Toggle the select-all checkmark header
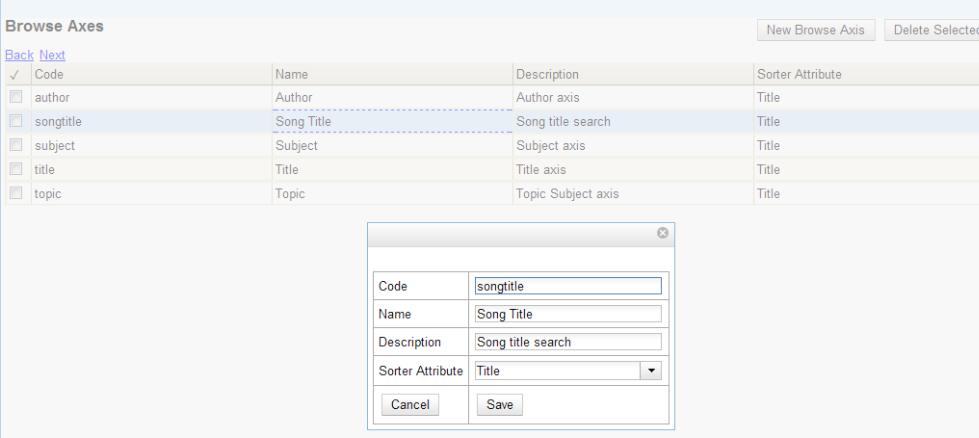This screenshot has width=979, height=438. coord(15,74)
